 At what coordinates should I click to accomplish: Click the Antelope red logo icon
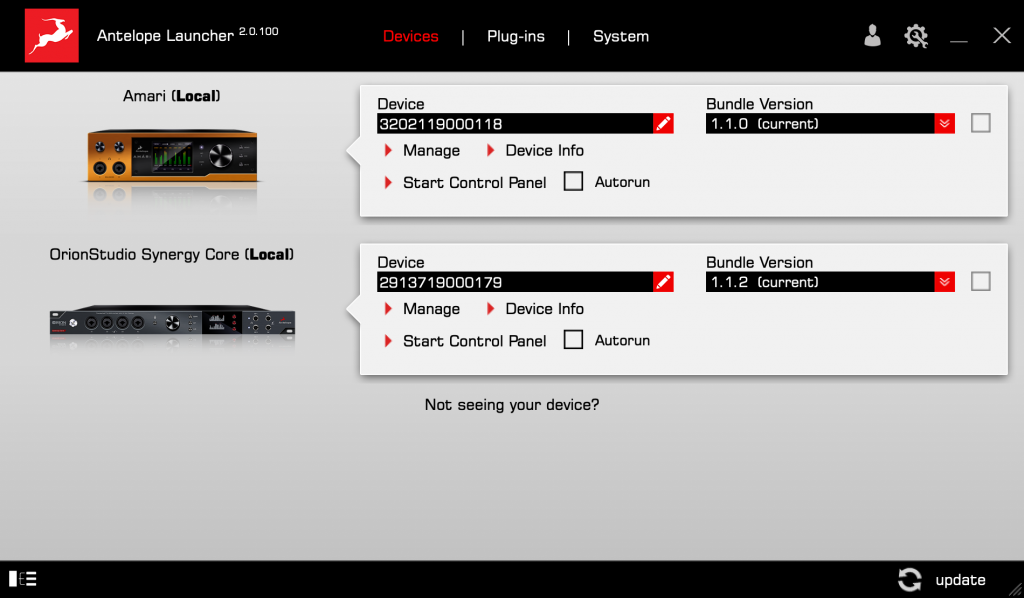coord(52,35)
